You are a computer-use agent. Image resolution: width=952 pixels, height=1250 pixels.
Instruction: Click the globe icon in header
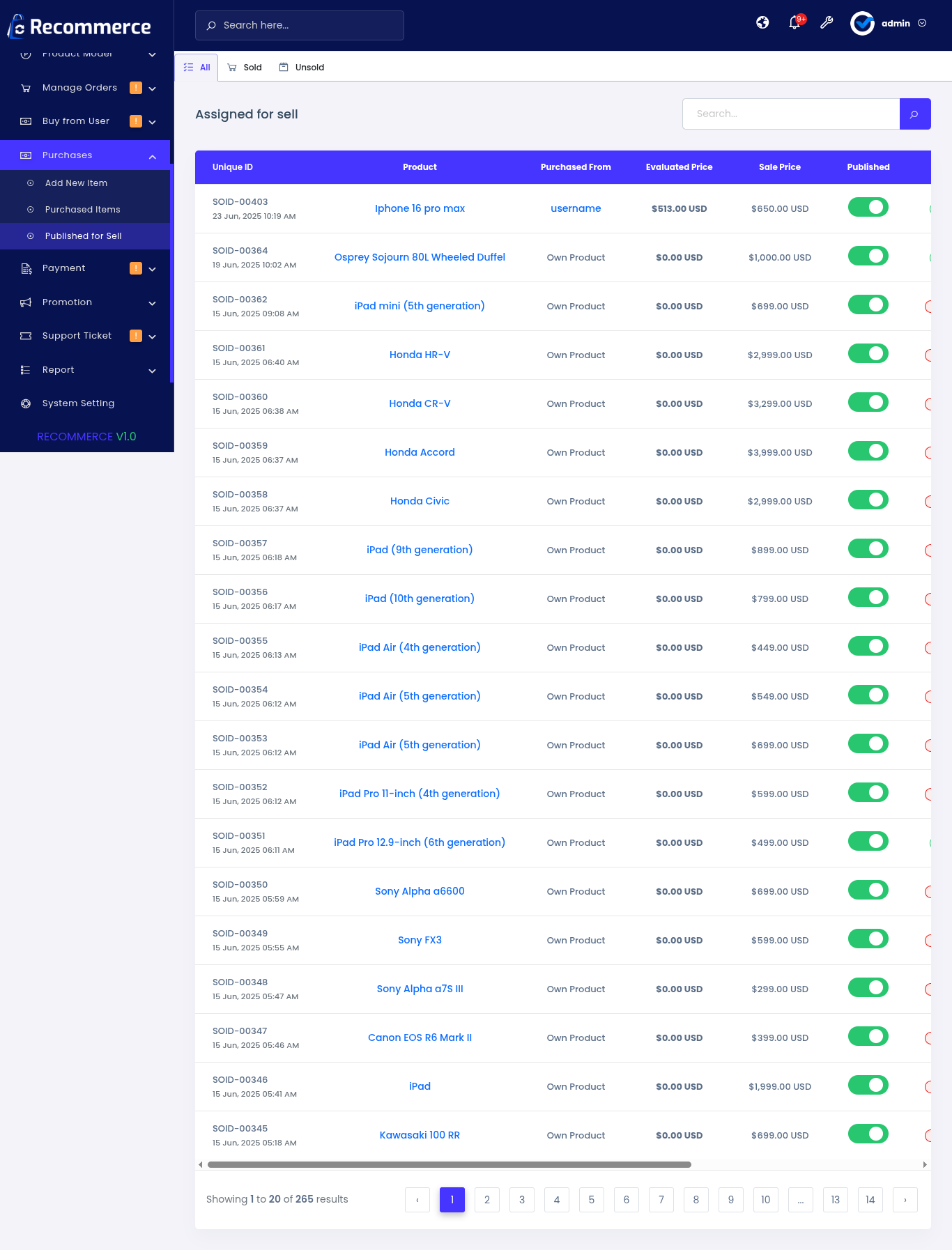click(x=762, y=23)
